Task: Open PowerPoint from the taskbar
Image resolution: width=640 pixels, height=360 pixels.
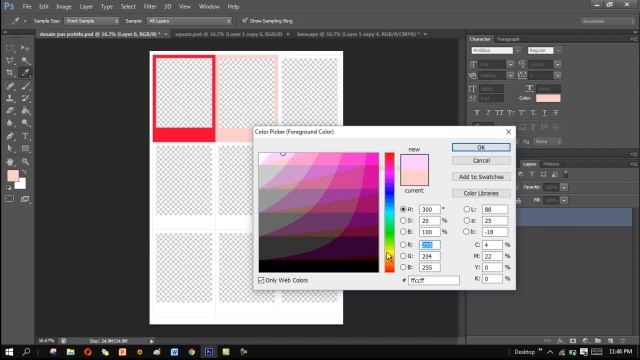Action: click(122, 352)
